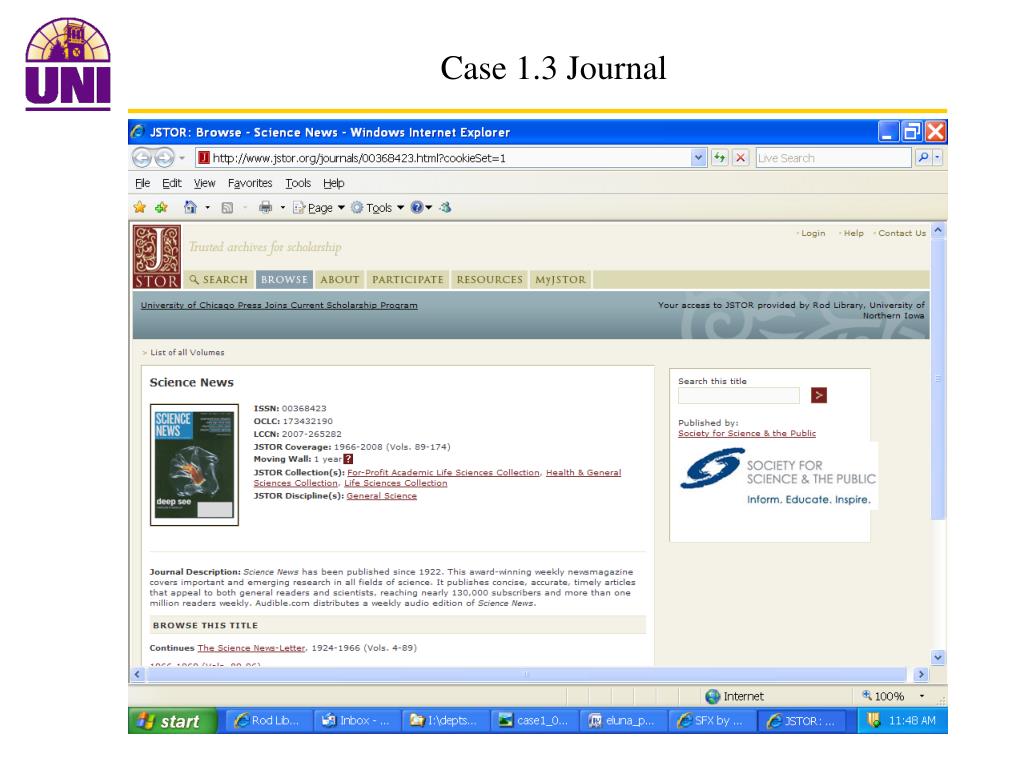Click the Add to Favorites icon
Screen dimensions: 1024x768
coord(161,208)
